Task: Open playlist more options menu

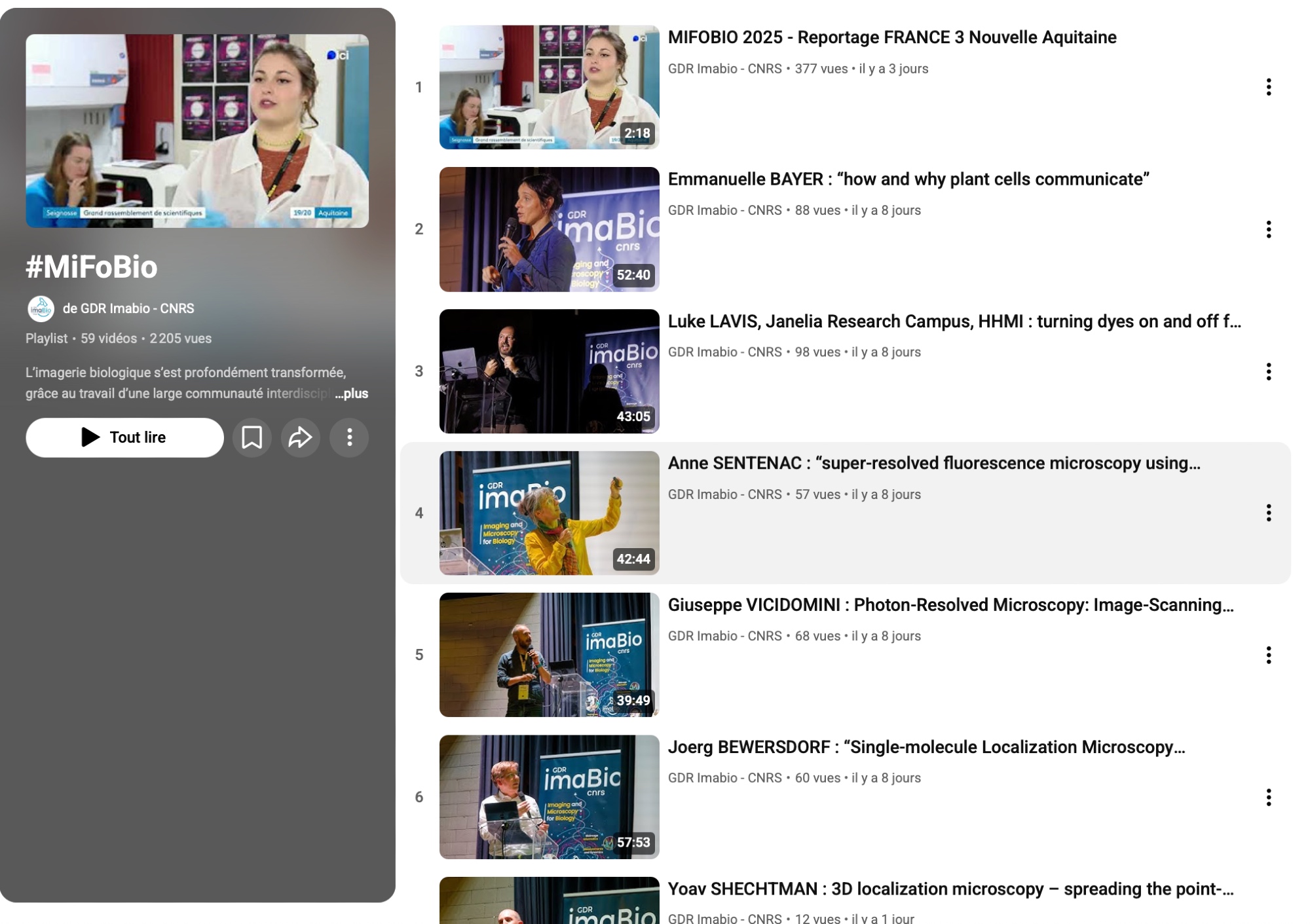Action: tap(349, 437)
